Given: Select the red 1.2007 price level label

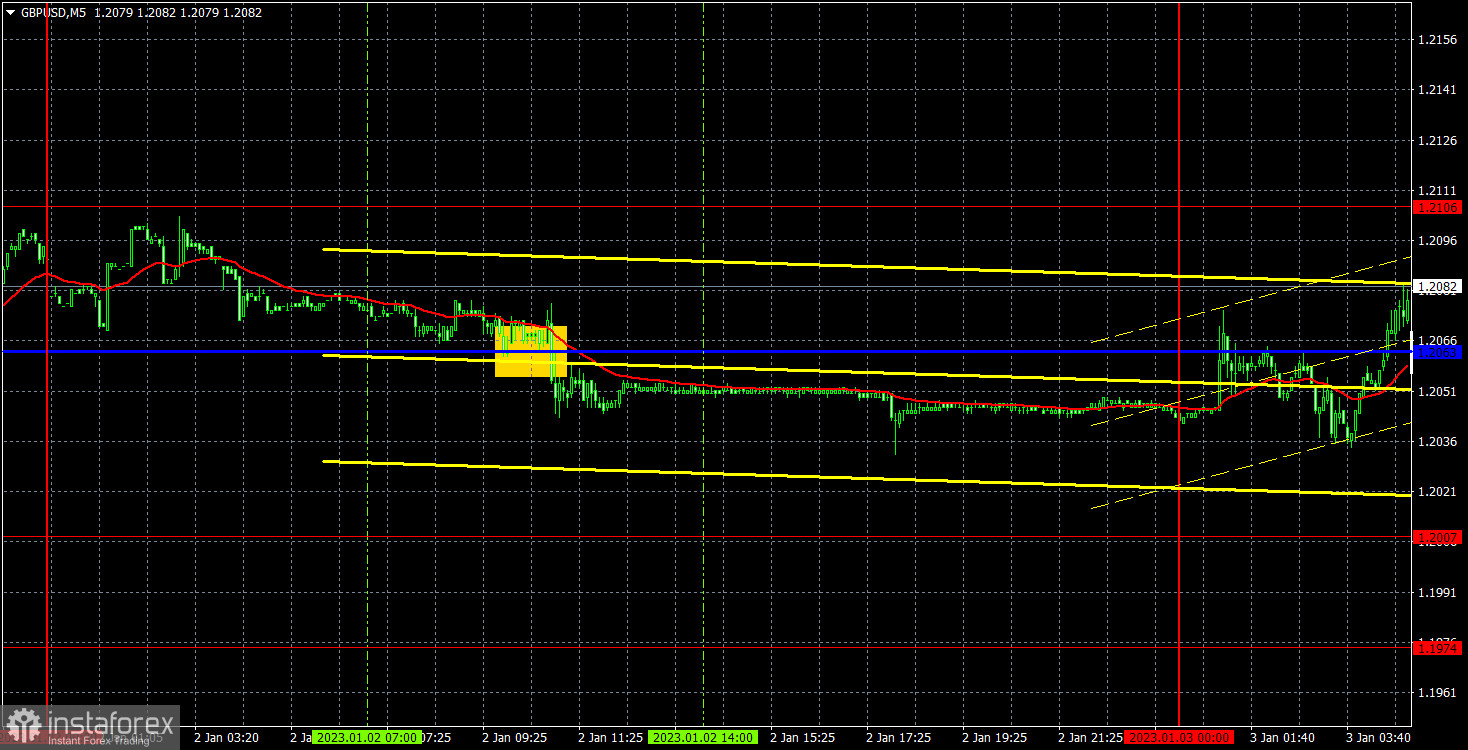Looking at the screenshot, I should (x=1438, y=537).
